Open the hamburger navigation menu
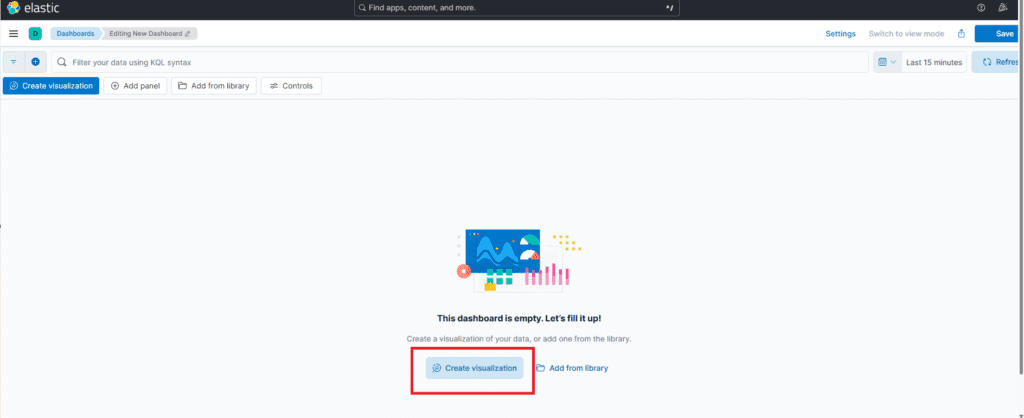The image size is (1024, 418). tap(13, 34)
